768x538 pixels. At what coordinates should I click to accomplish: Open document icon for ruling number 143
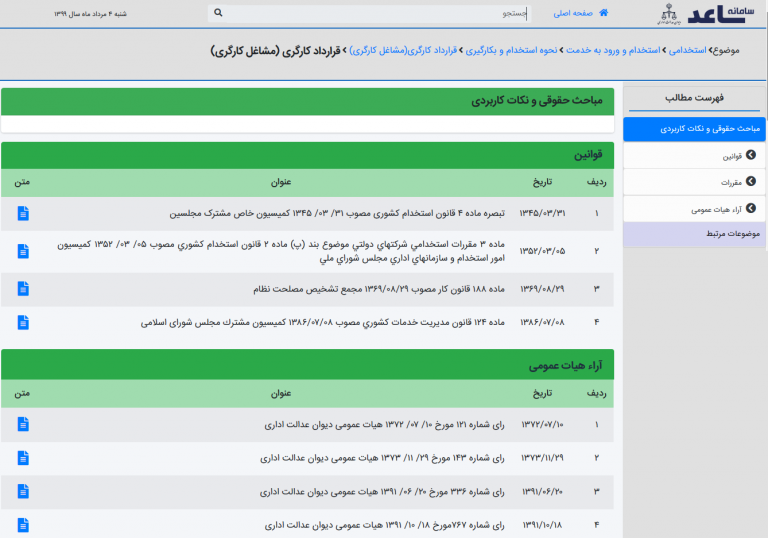pos(23,458)
